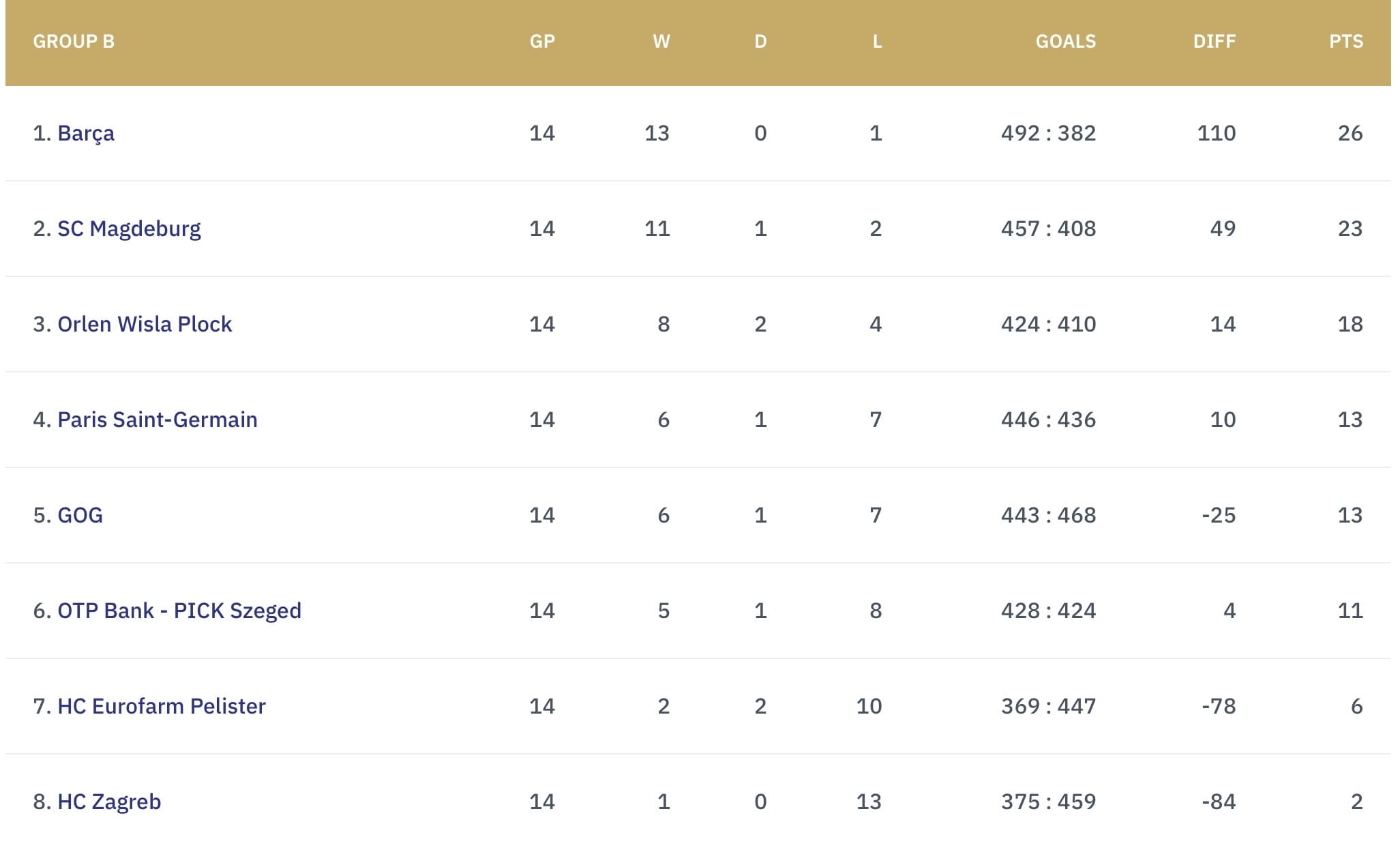Open OTP Bank - PICK Szeged link
1400x848 pixels.
pyautogui.click(x=179, y=611)
